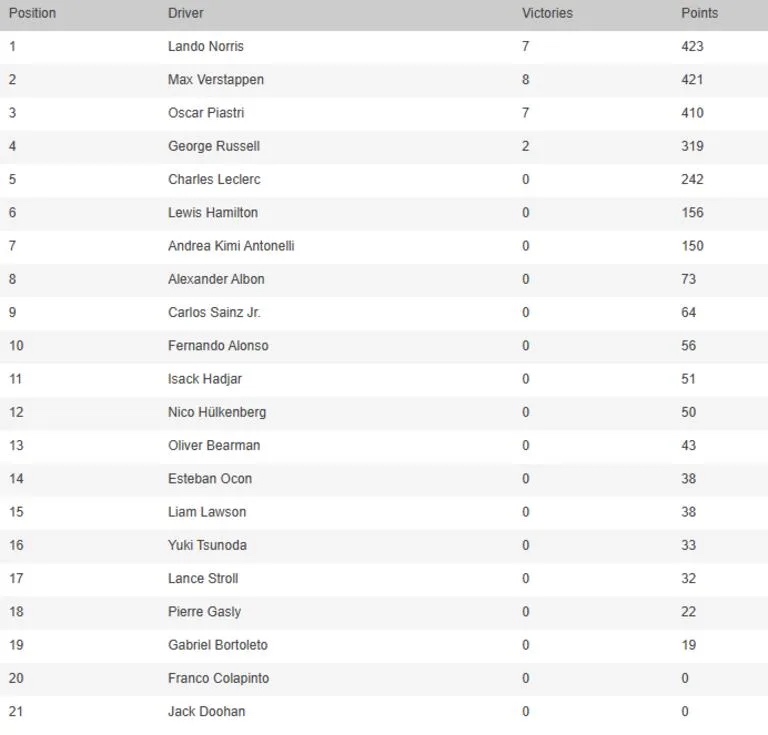This screenshot has width=768, height=735.
Task: Click George Russell's name
Action: tap(214, 146)
